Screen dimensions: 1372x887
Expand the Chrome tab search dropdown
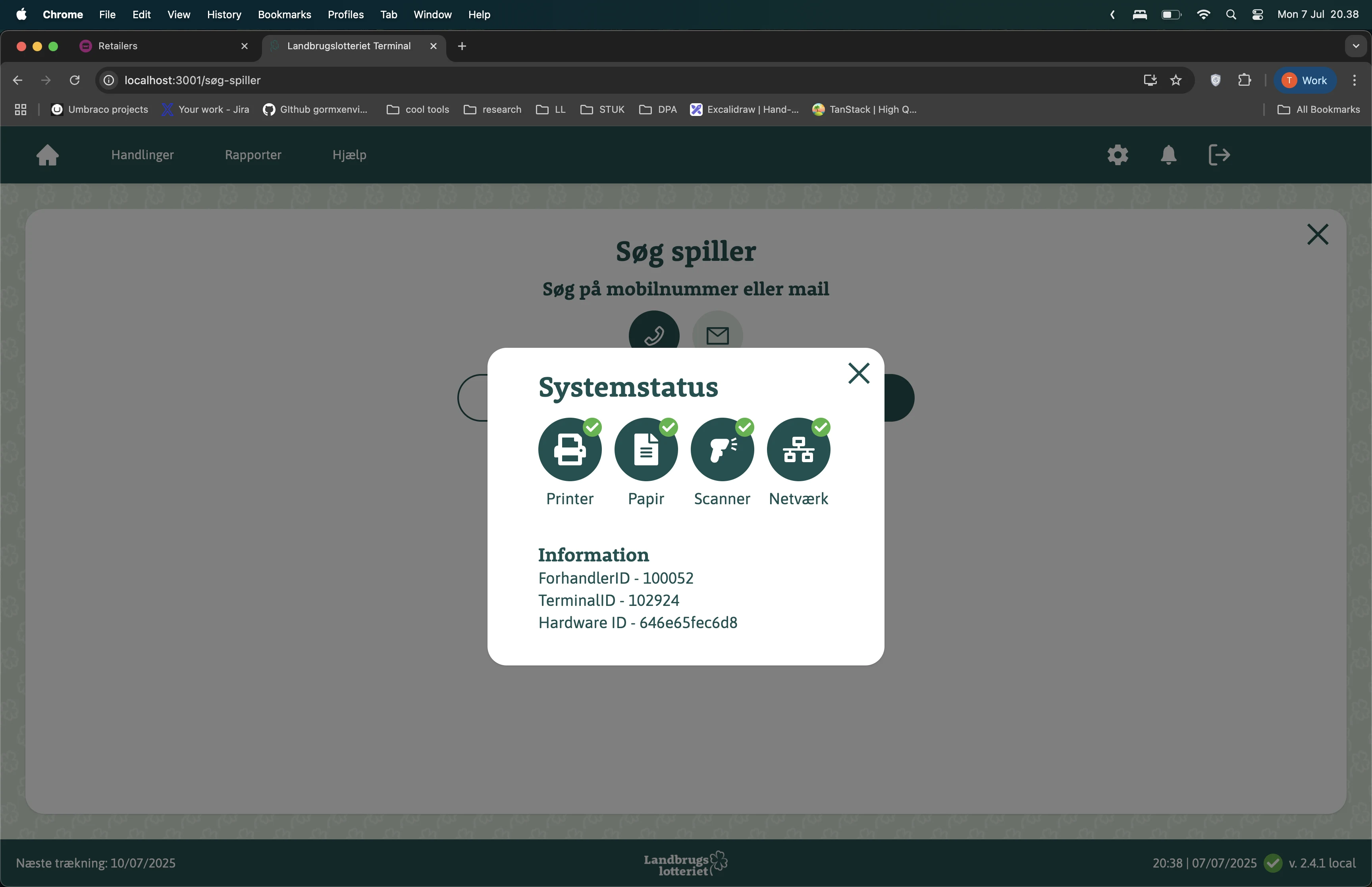1355,46
